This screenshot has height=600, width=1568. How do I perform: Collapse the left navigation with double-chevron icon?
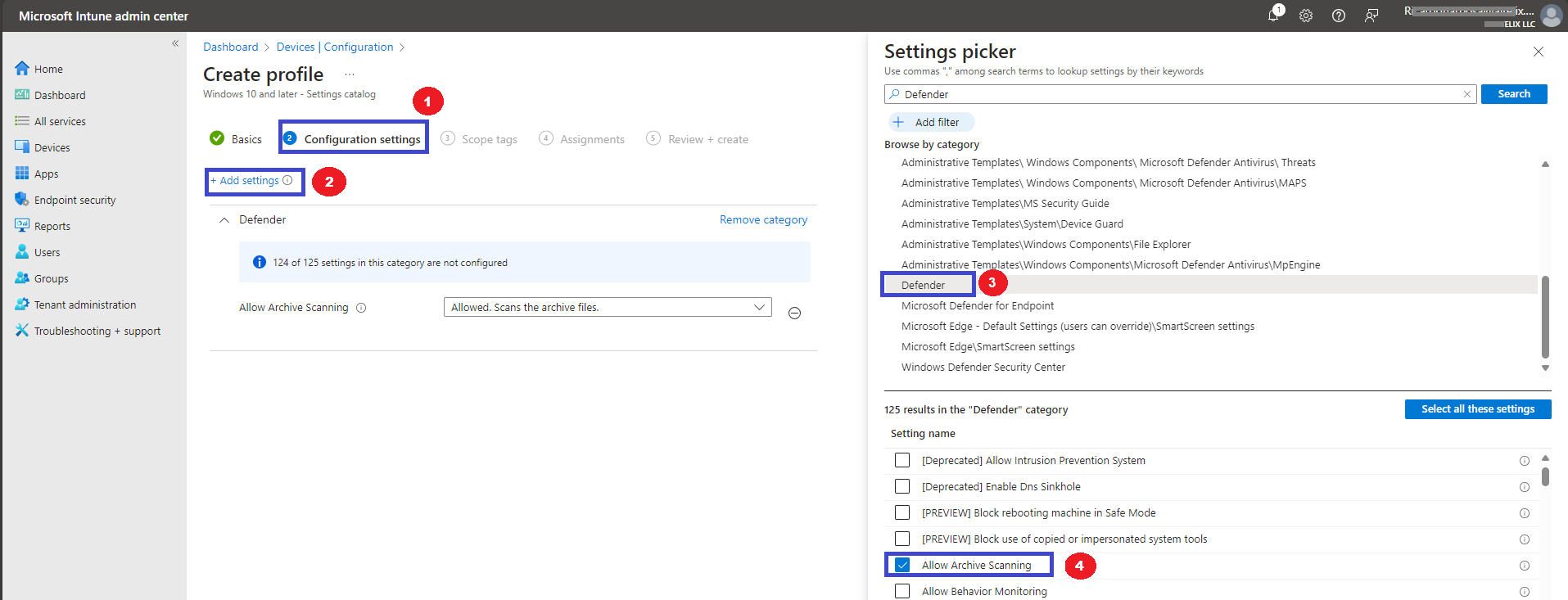175,43
